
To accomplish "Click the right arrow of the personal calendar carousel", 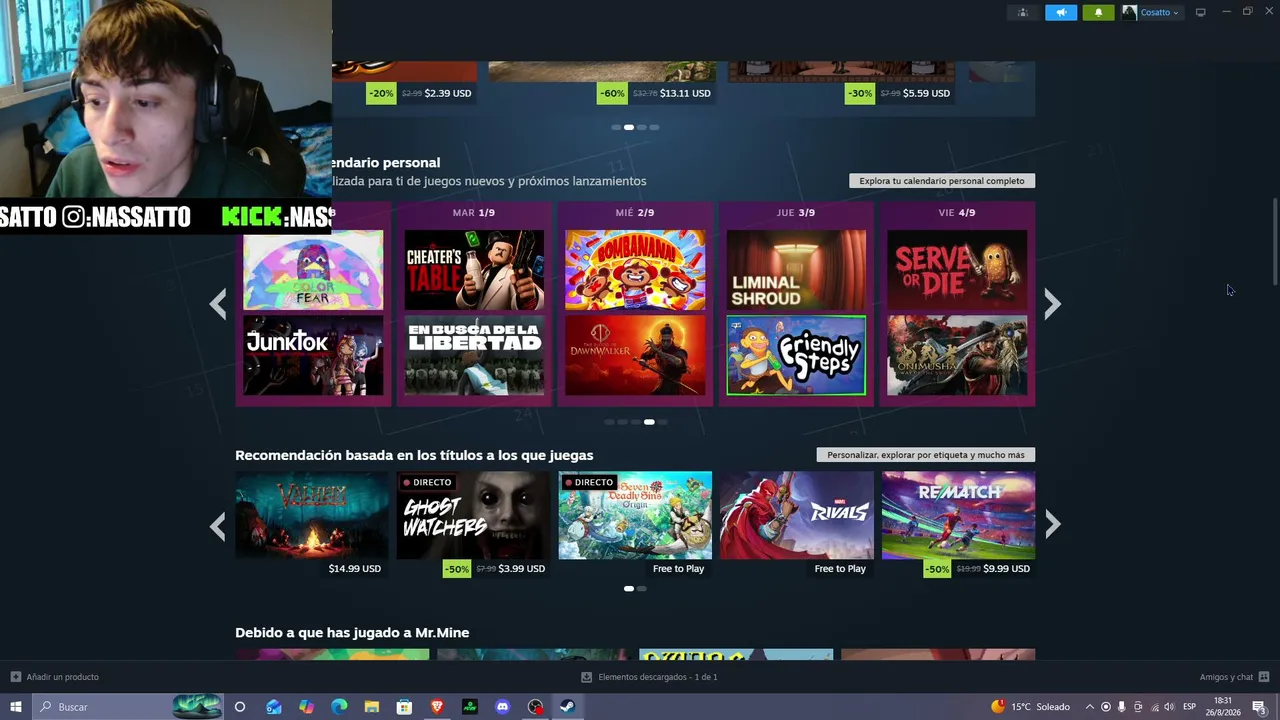I will (x=1052, y=304).
